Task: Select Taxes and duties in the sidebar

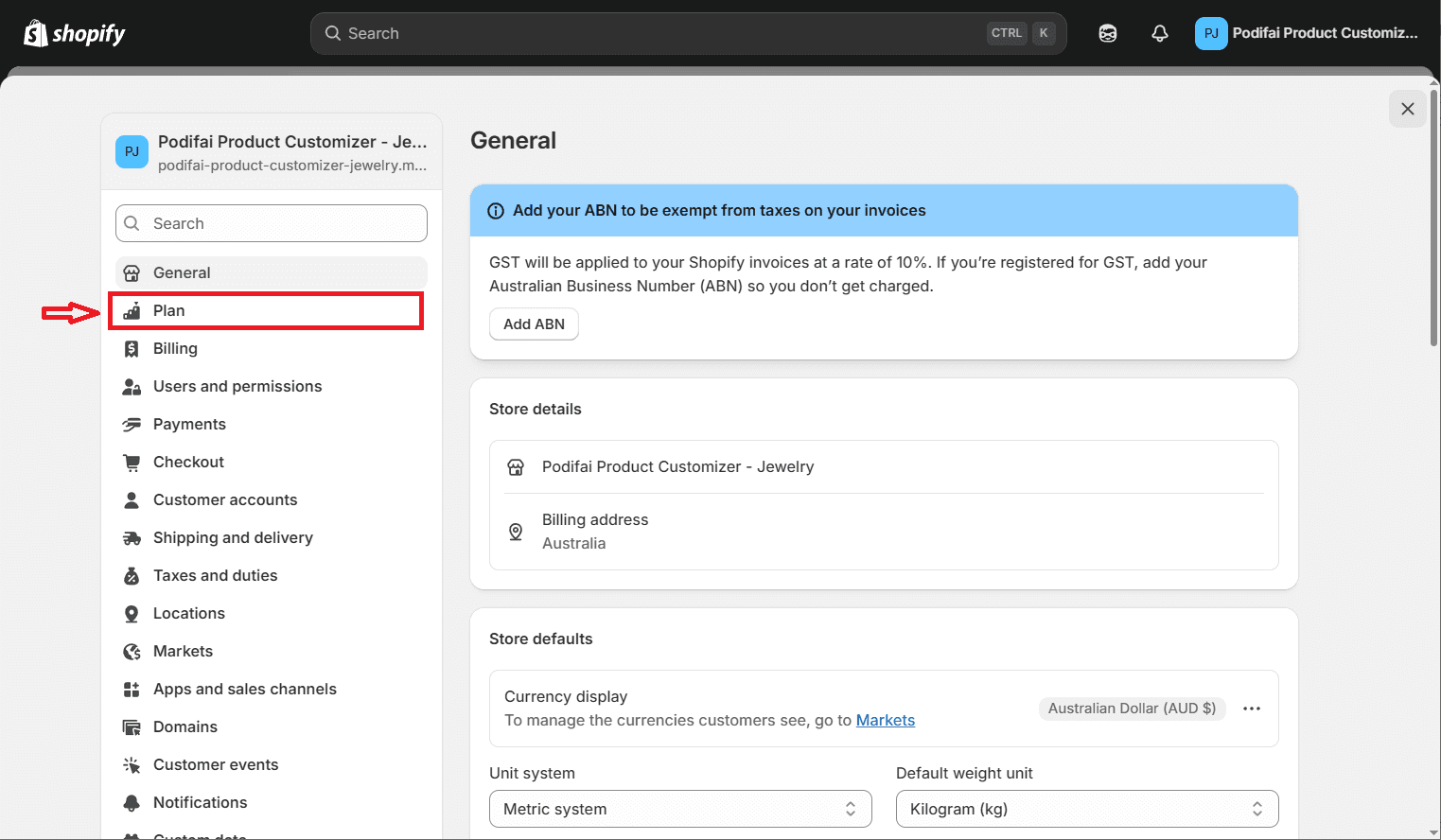Action: (215, 575)
